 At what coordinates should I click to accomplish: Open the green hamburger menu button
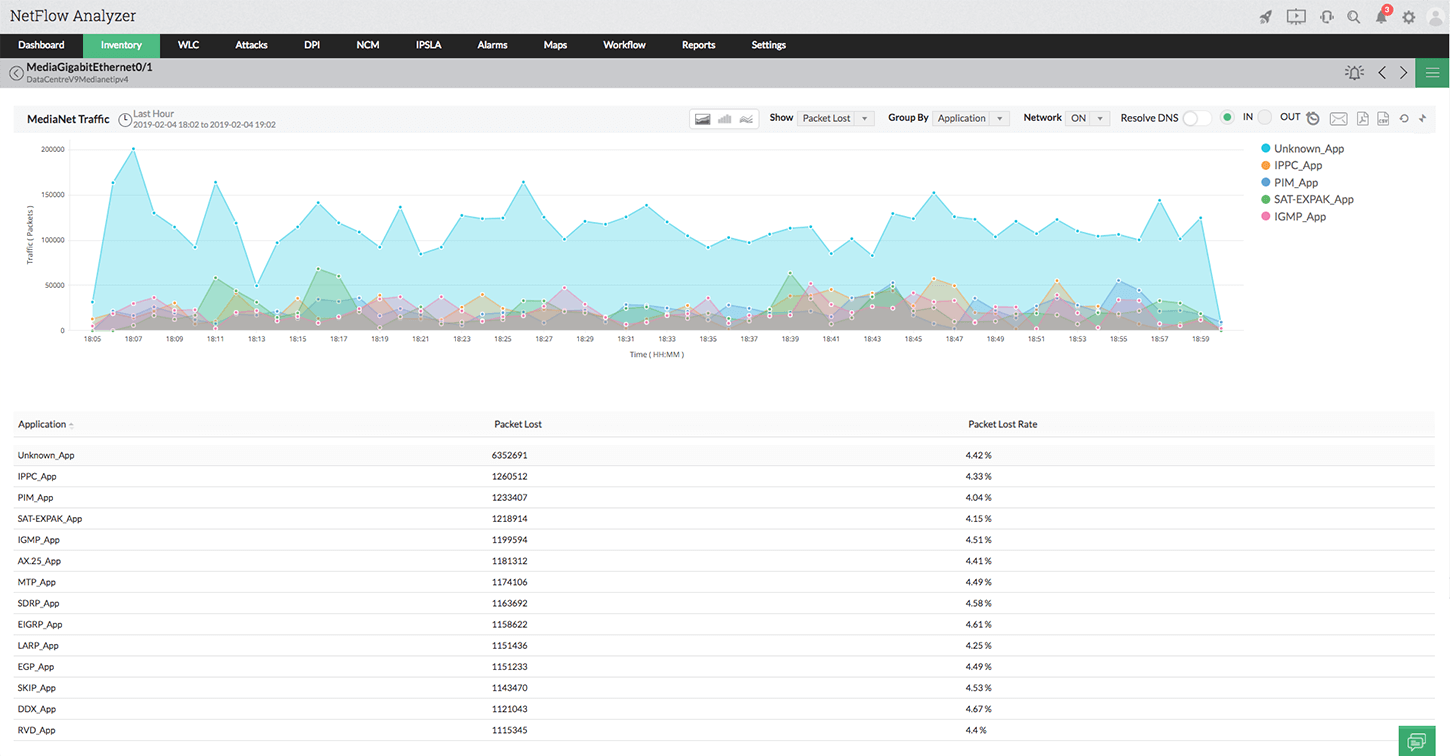click(x=1432, y=73)
